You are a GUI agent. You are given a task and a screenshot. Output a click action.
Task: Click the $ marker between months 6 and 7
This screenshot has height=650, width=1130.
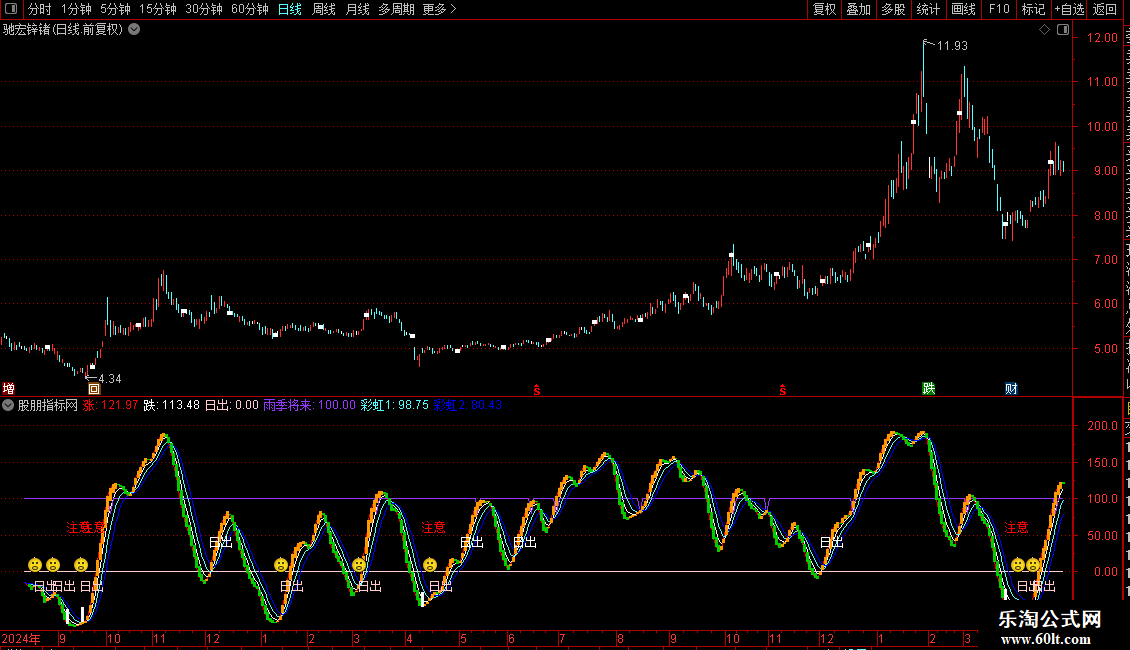(537, 390)
